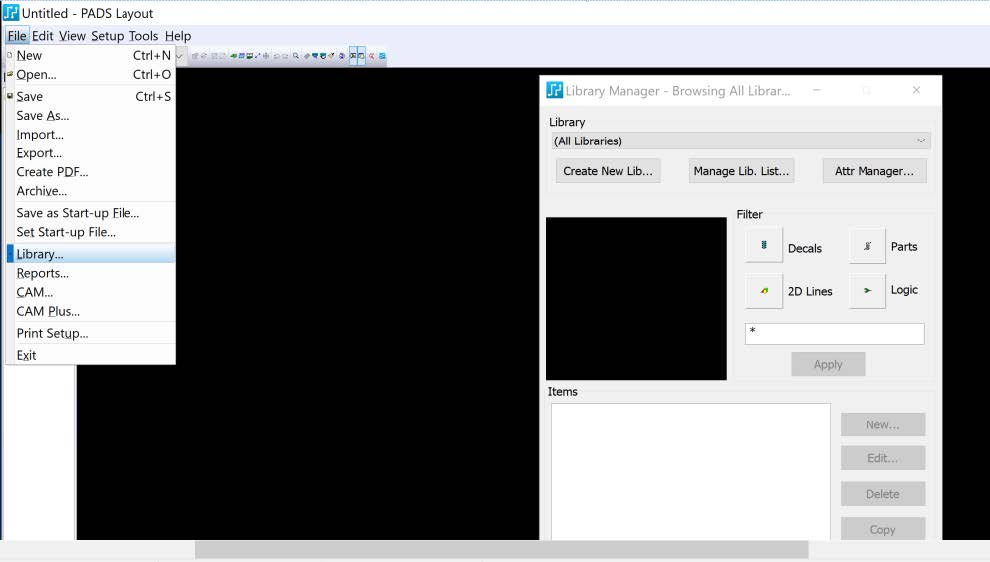Select Create PDF... menu entry

90,172
